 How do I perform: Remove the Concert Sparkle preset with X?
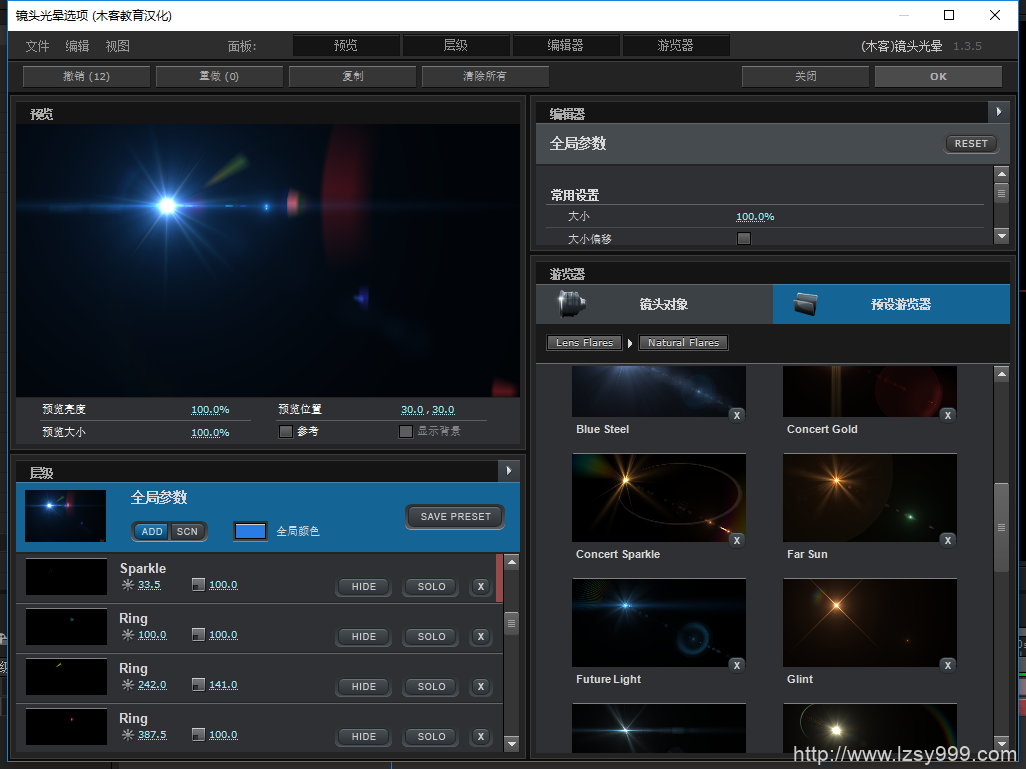[x=737, y=540]
